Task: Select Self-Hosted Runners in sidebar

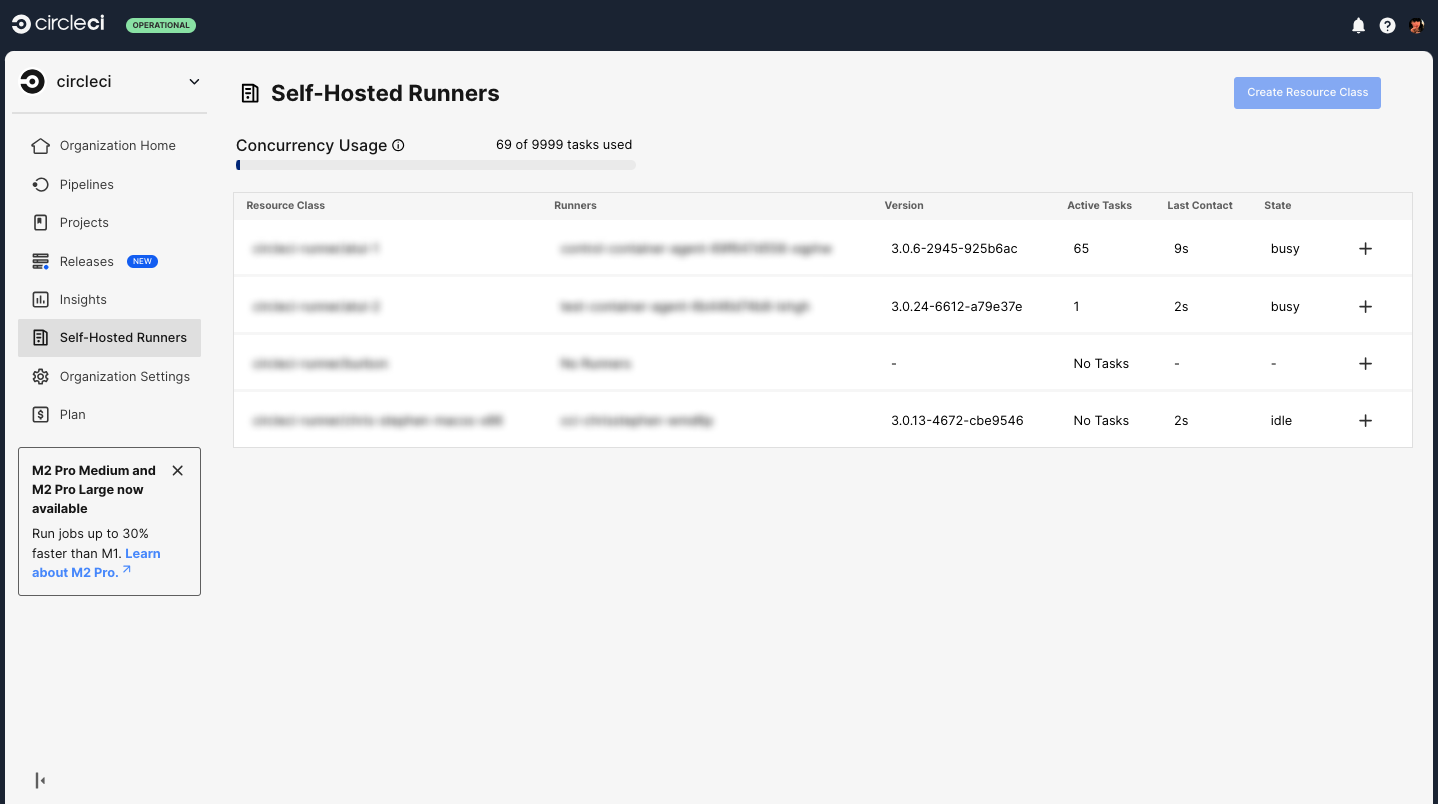Action: 109,338
